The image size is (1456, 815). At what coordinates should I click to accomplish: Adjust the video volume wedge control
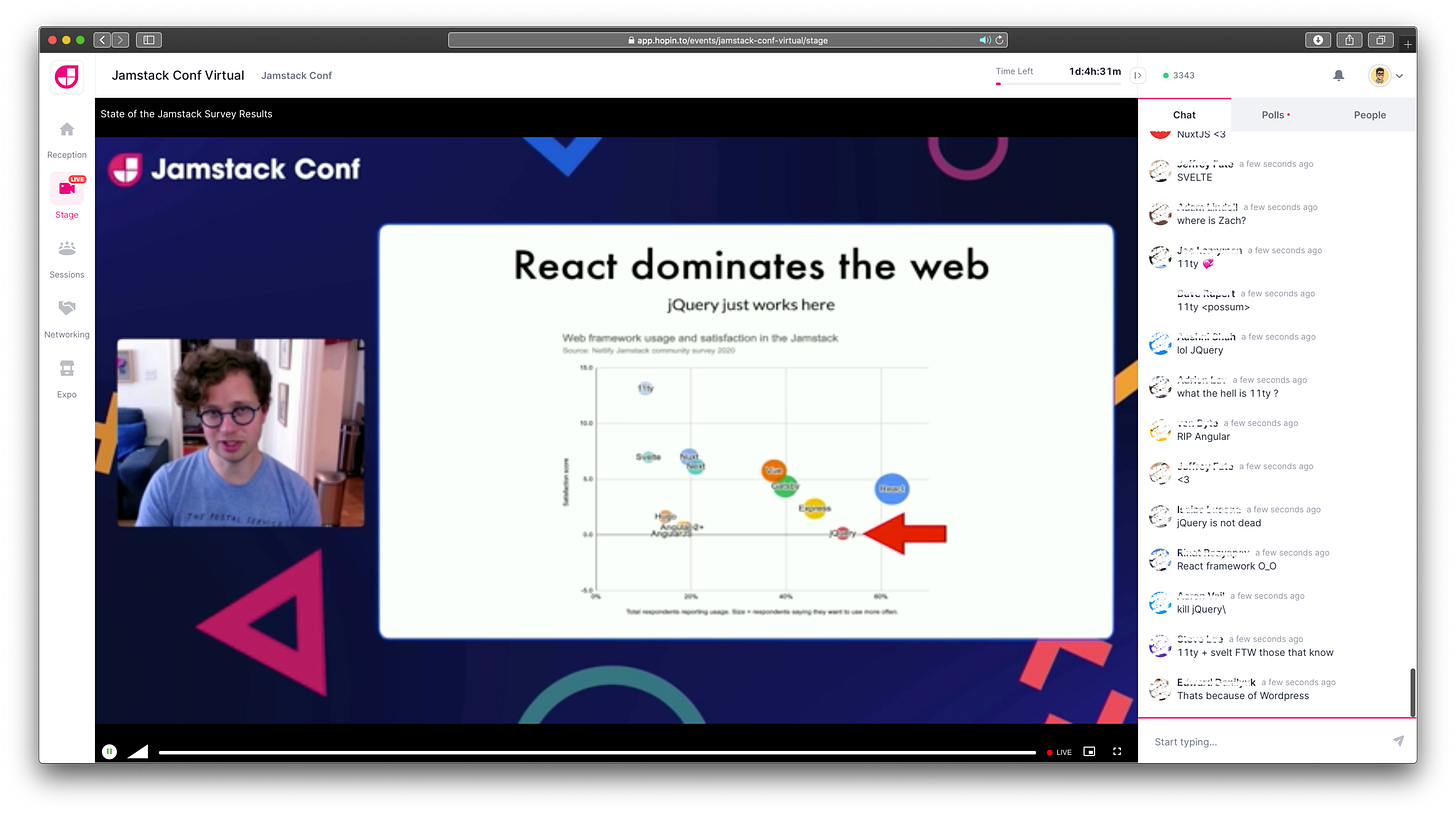(138, 752)
